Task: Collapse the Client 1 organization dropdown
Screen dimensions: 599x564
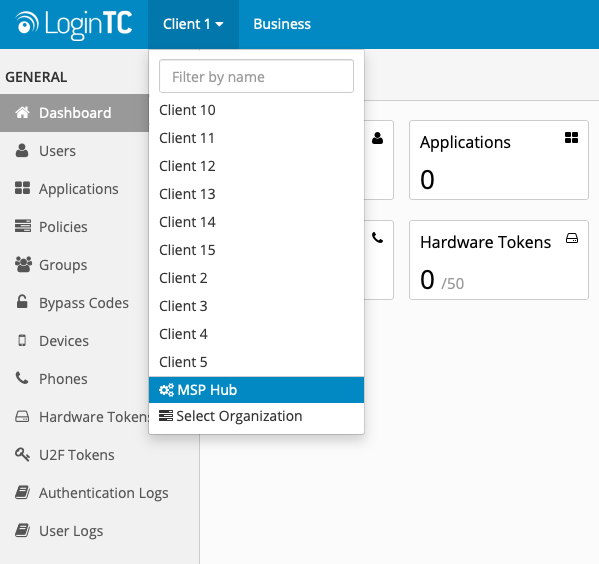Action: tap(193, 24)
